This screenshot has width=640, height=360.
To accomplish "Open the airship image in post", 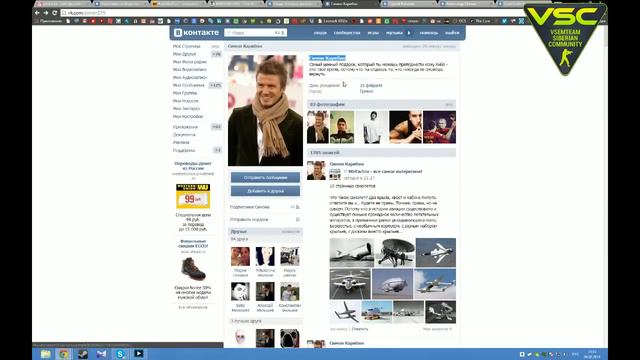I will click(x=392, y=284).
